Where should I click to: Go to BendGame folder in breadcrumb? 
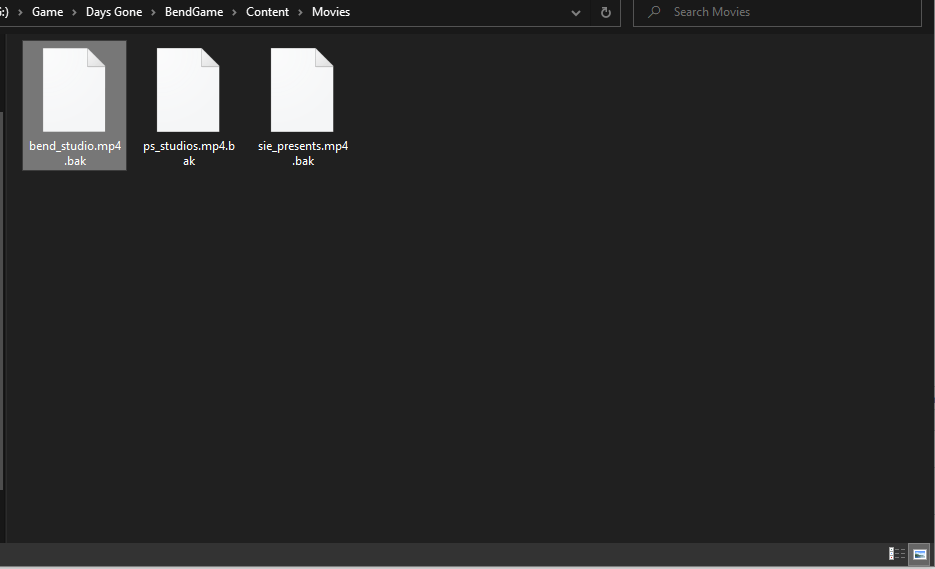click(x=194, y=12)
